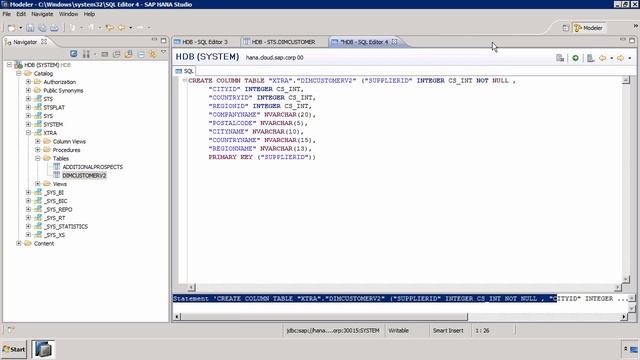Select the _SYS_STATISTICS schema
This screenshot has height=360, width=640.
(x=67, y=227)
